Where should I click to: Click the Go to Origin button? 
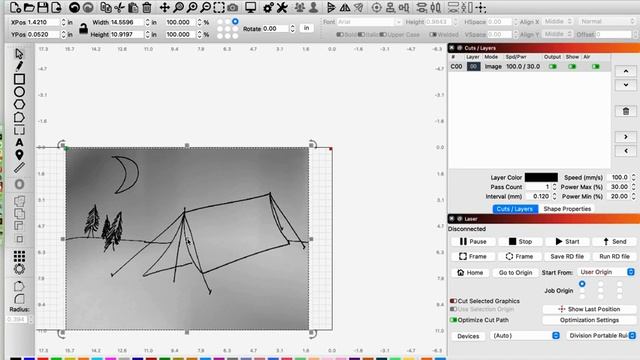515,272
